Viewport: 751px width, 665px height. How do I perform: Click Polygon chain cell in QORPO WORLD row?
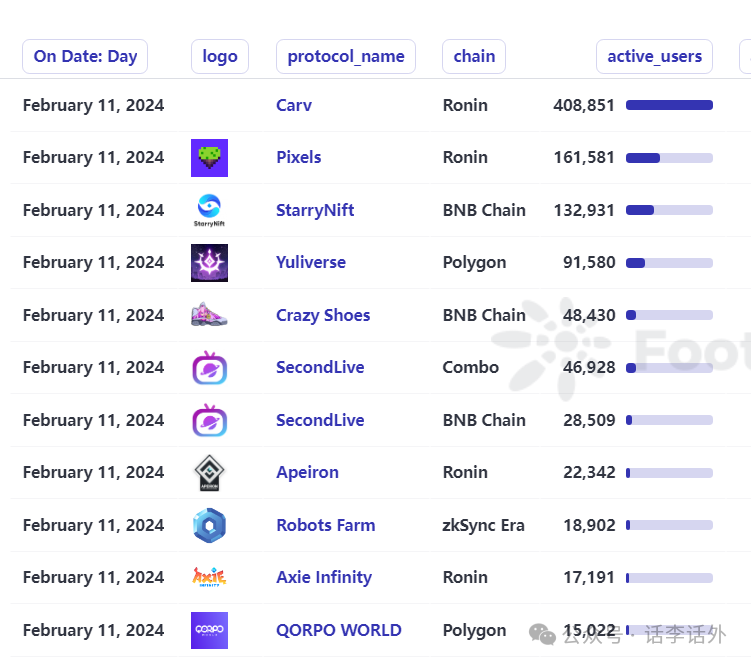pyautogui.click(x=474, y=631)
